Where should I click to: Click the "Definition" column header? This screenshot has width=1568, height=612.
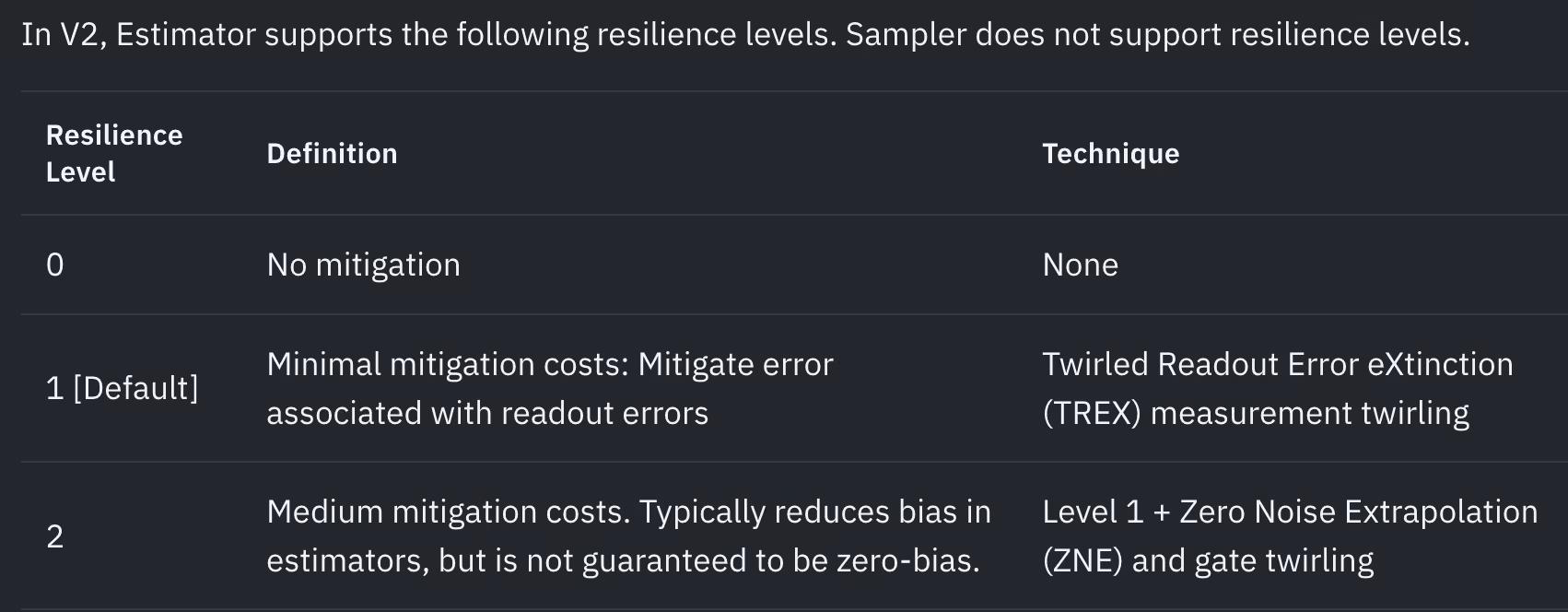pos(332,153)
